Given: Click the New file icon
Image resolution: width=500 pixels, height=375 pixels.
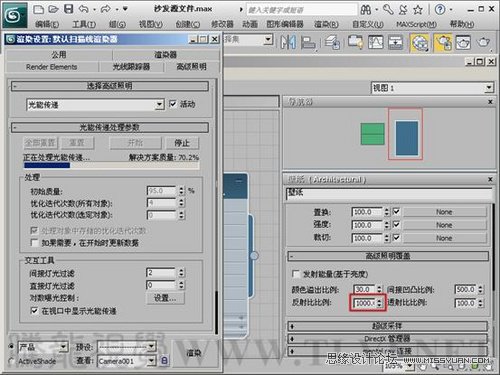Looking at the screenshot, I should 39,9.
